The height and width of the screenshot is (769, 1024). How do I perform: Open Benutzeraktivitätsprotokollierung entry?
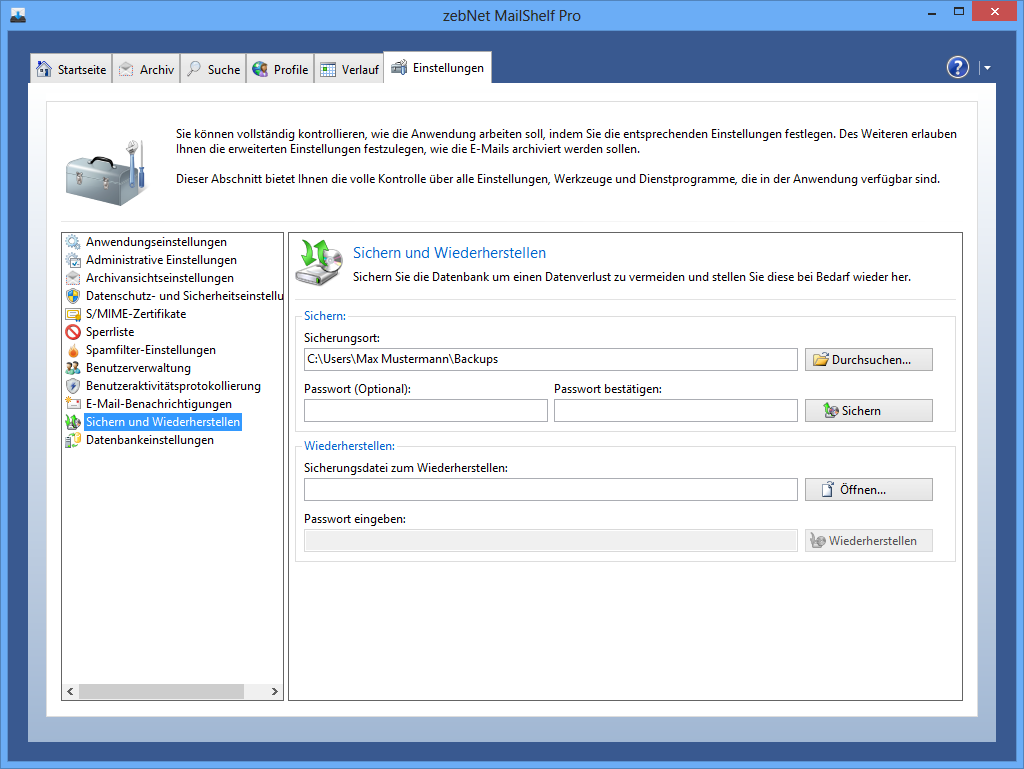[x=173, y=386]
